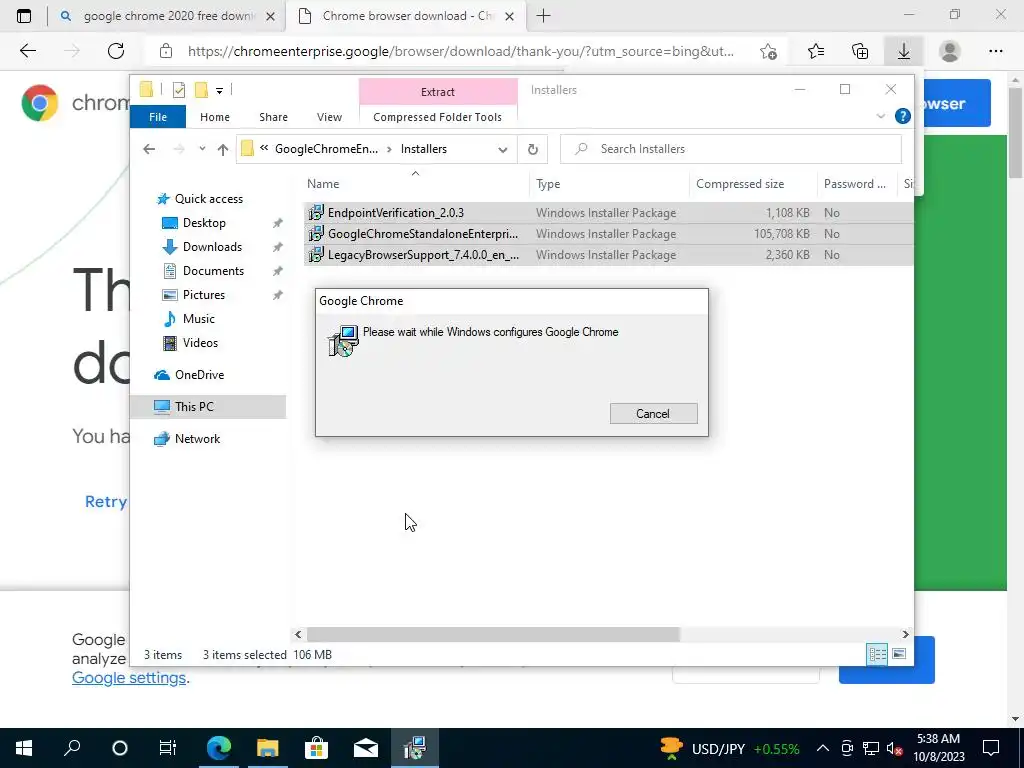This screenshot has width=1024, height=768.
Task: Click horizontal scrollbar right arrow
Action: [x=905, y=634]
